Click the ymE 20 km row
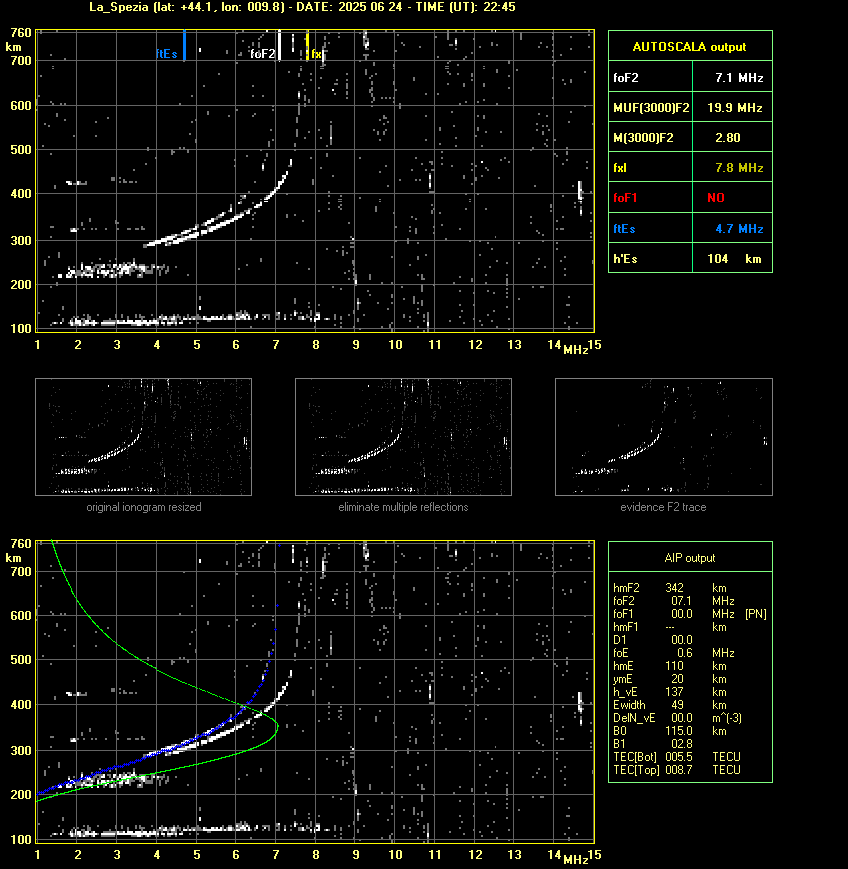The height and width of the screenshot is (869, 848). click(x=670, y=679)
